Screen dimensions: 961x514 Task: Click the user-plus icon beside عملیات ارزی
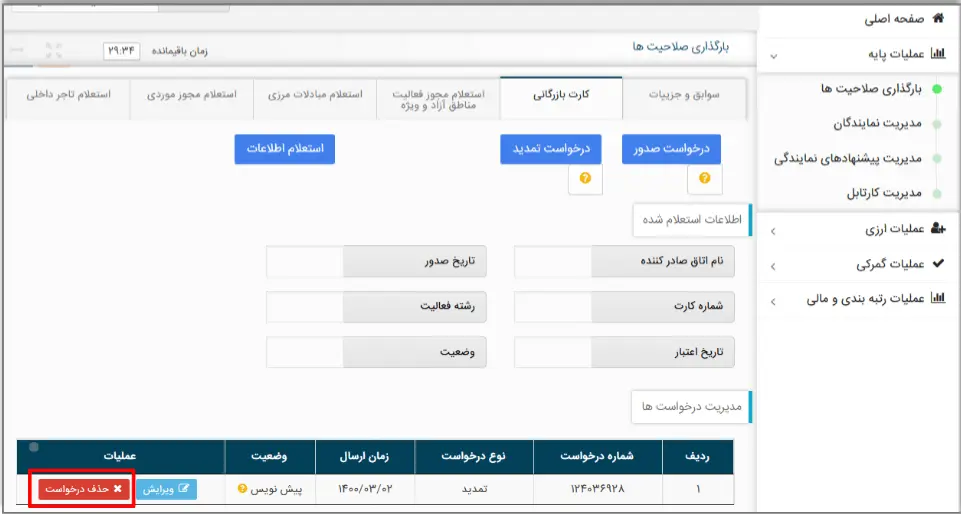click(x=938, y=229)
